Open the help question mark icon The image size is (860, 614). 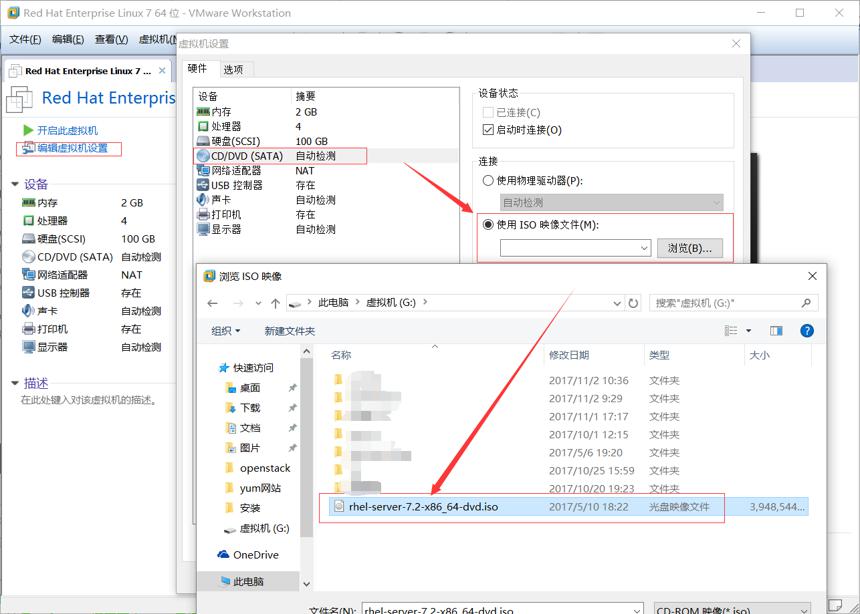click(x=807, y=330)
